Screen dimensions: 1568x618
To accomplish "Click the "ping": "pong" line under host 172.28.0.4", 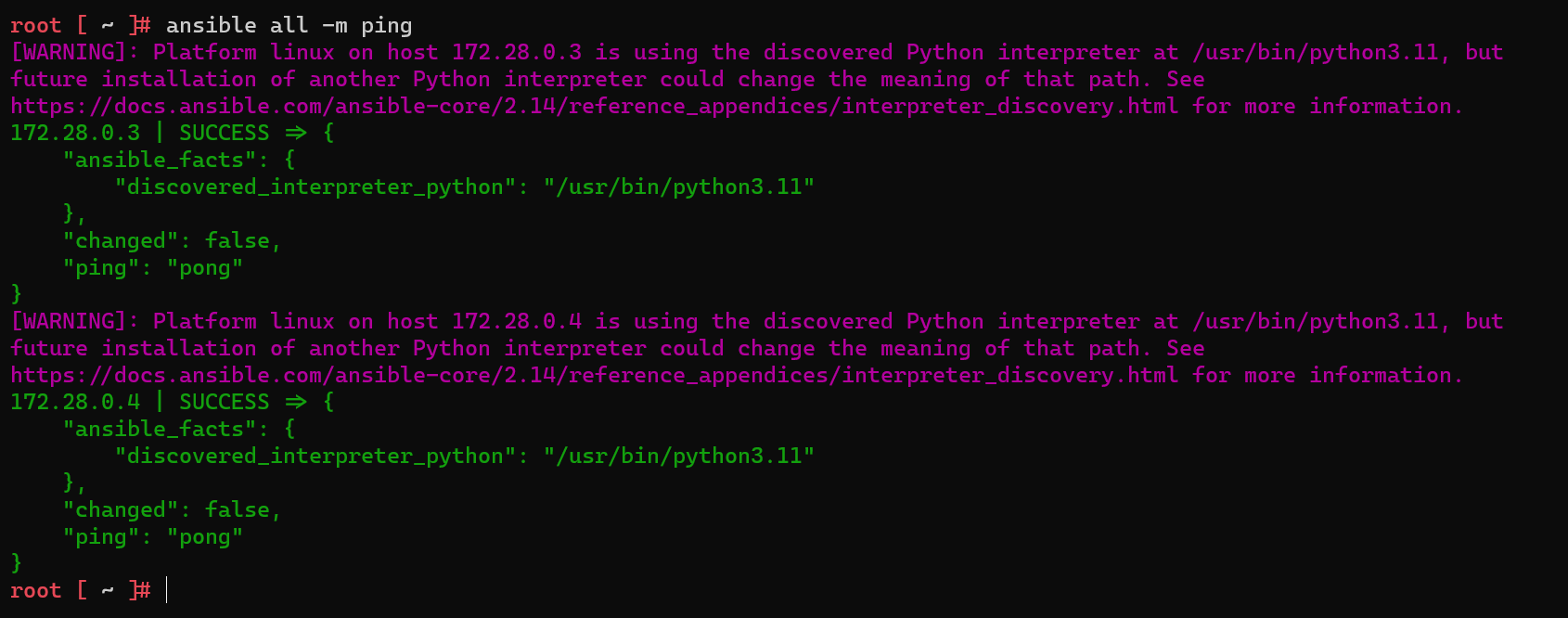I will coord(153,537).
